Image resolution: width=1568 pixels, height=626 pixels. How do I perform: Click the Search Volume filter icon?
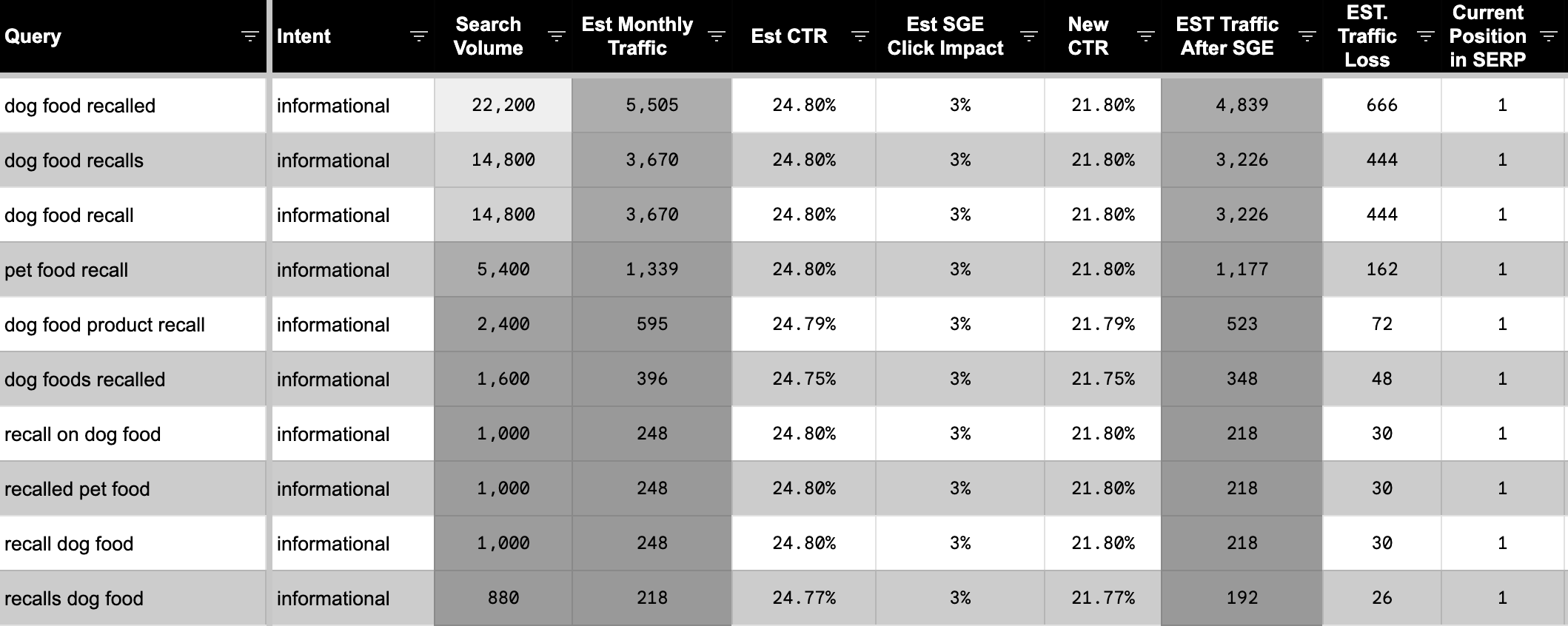pos(556,36)
